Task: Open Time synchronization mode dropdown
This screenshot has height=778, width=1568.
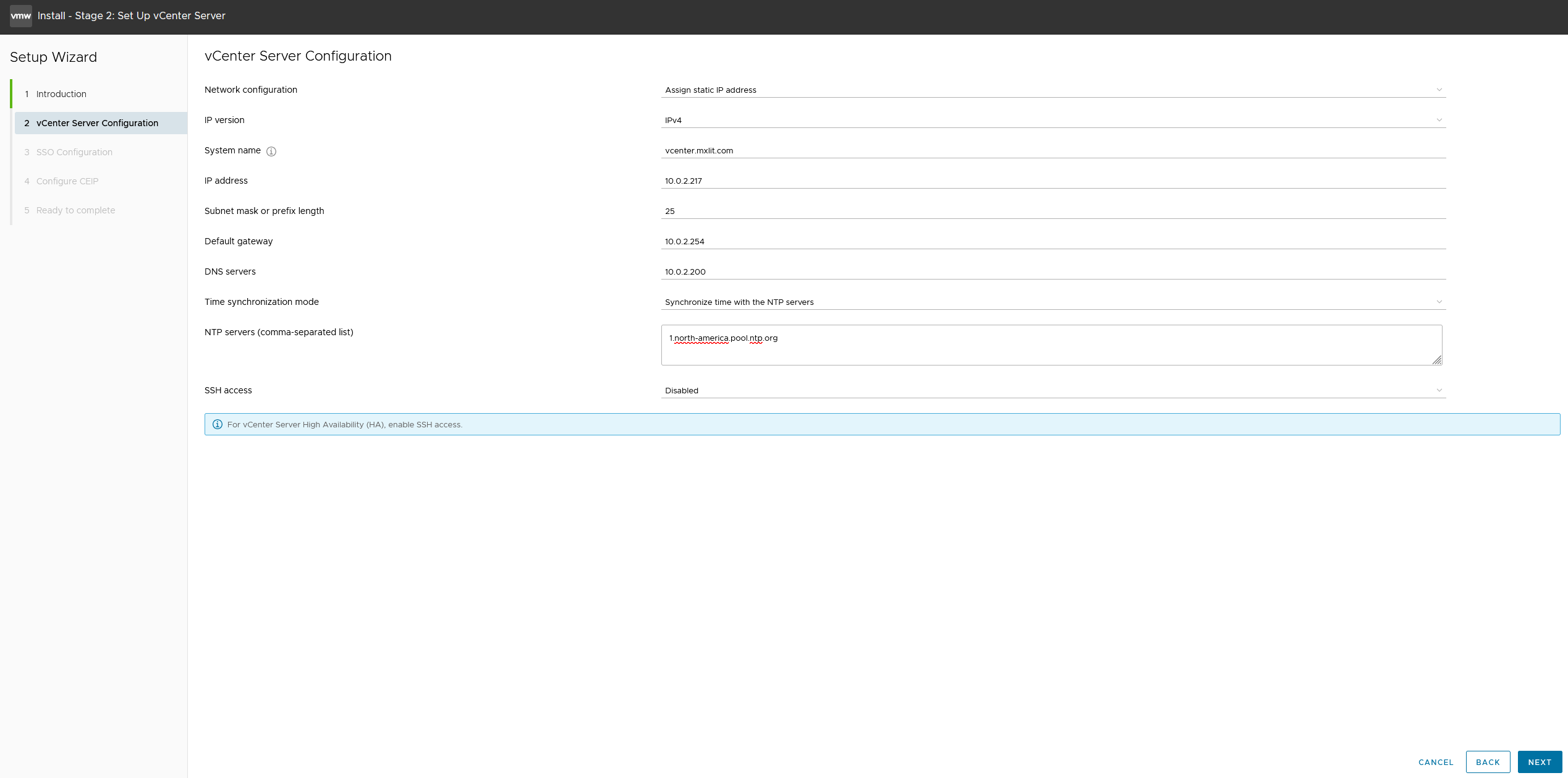Action: (x=1053, y=302)
